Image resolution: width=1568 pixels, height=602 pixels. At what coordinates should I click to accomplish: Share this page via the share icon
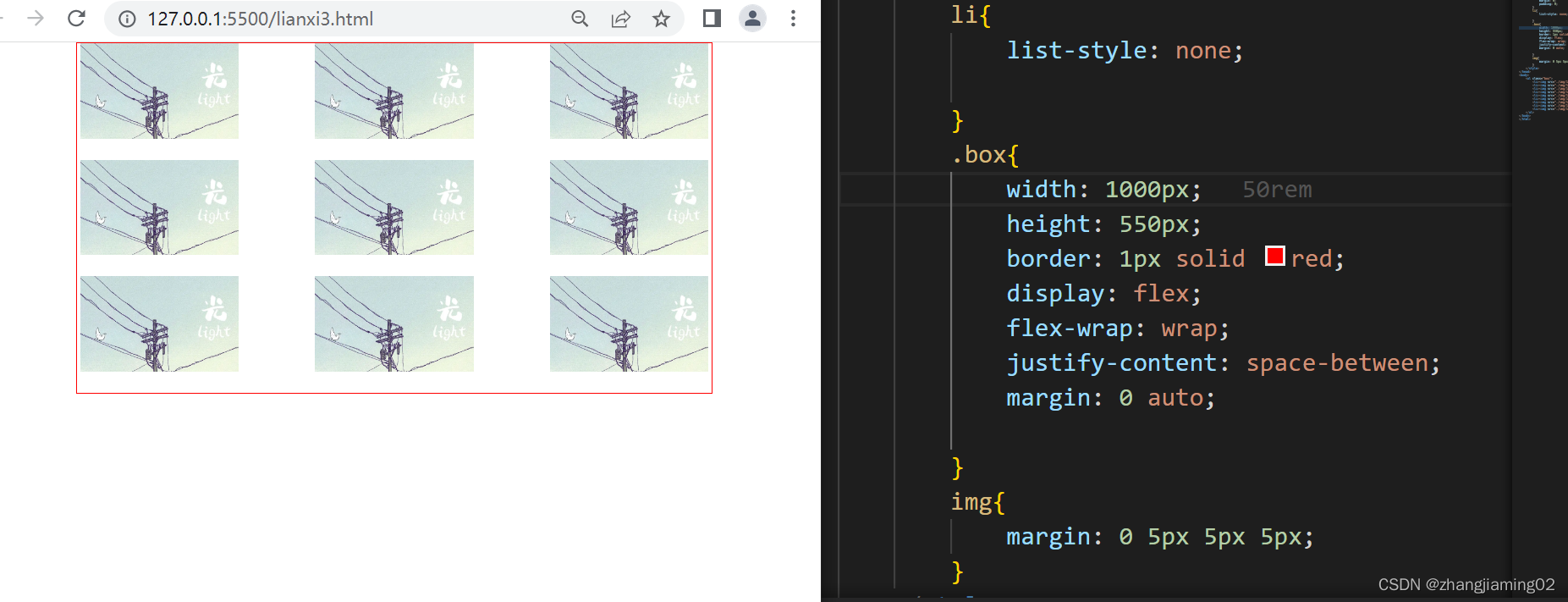(x=621, y=19)
